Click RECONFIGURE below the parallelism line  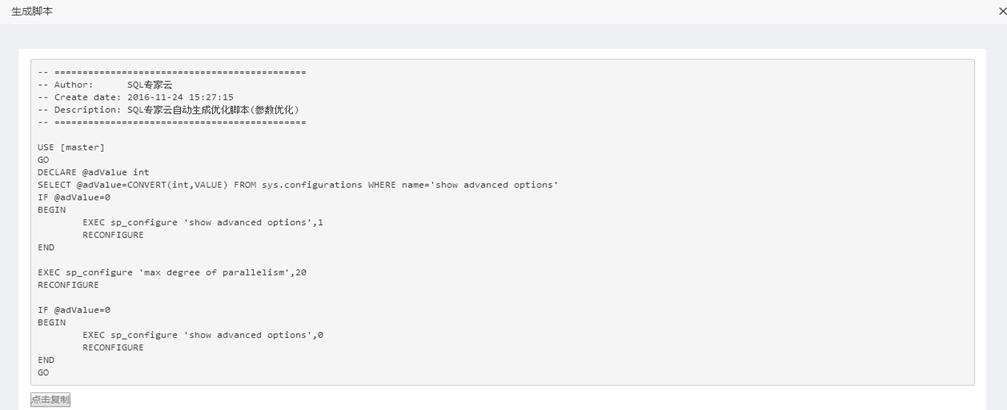click(68, 285)
